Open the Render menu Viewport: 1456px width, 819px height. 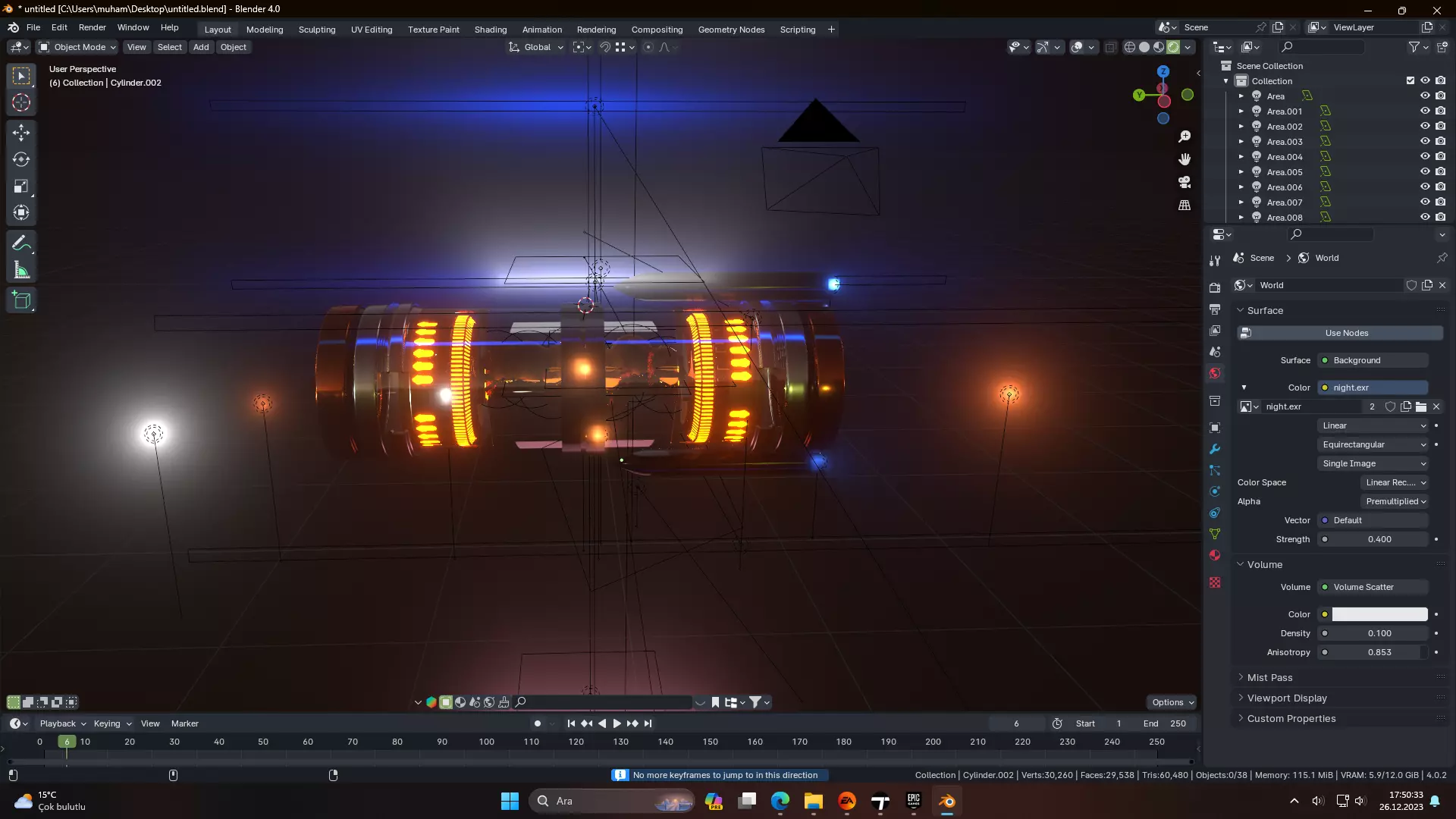pos(92,27)
